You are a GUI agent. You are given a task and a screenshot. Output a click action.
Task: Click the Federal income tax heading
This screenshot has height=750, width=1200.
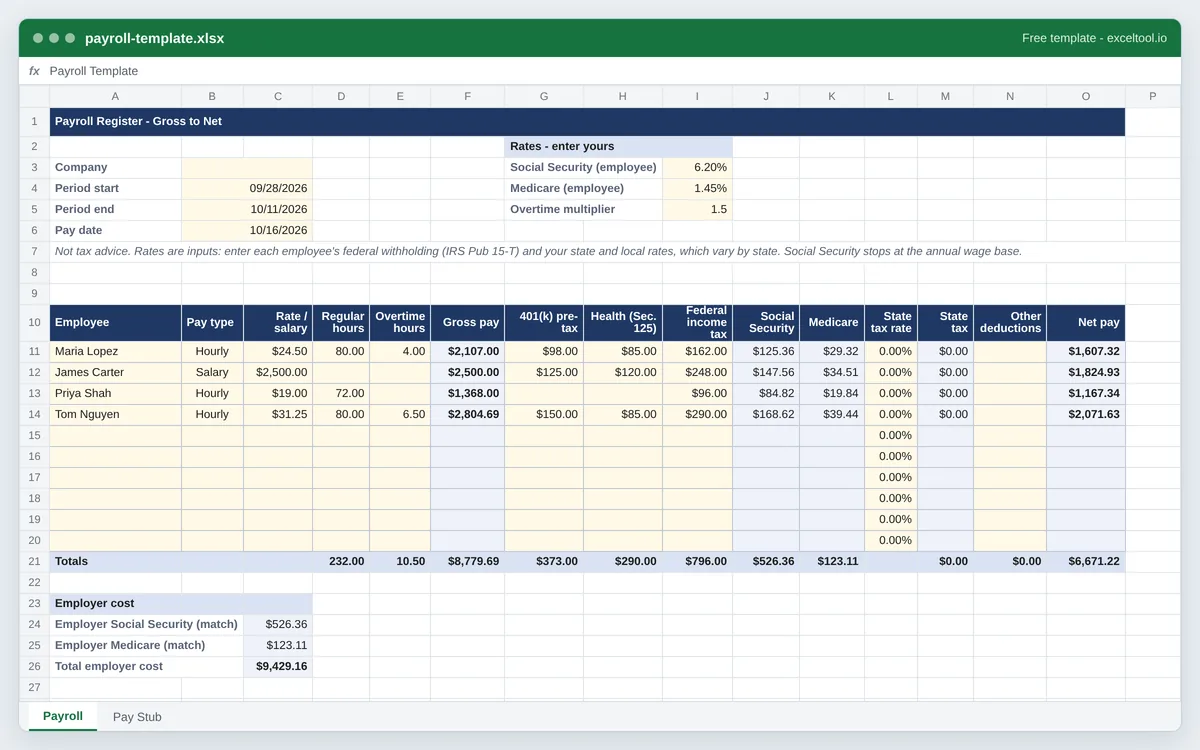click(697, 322)
